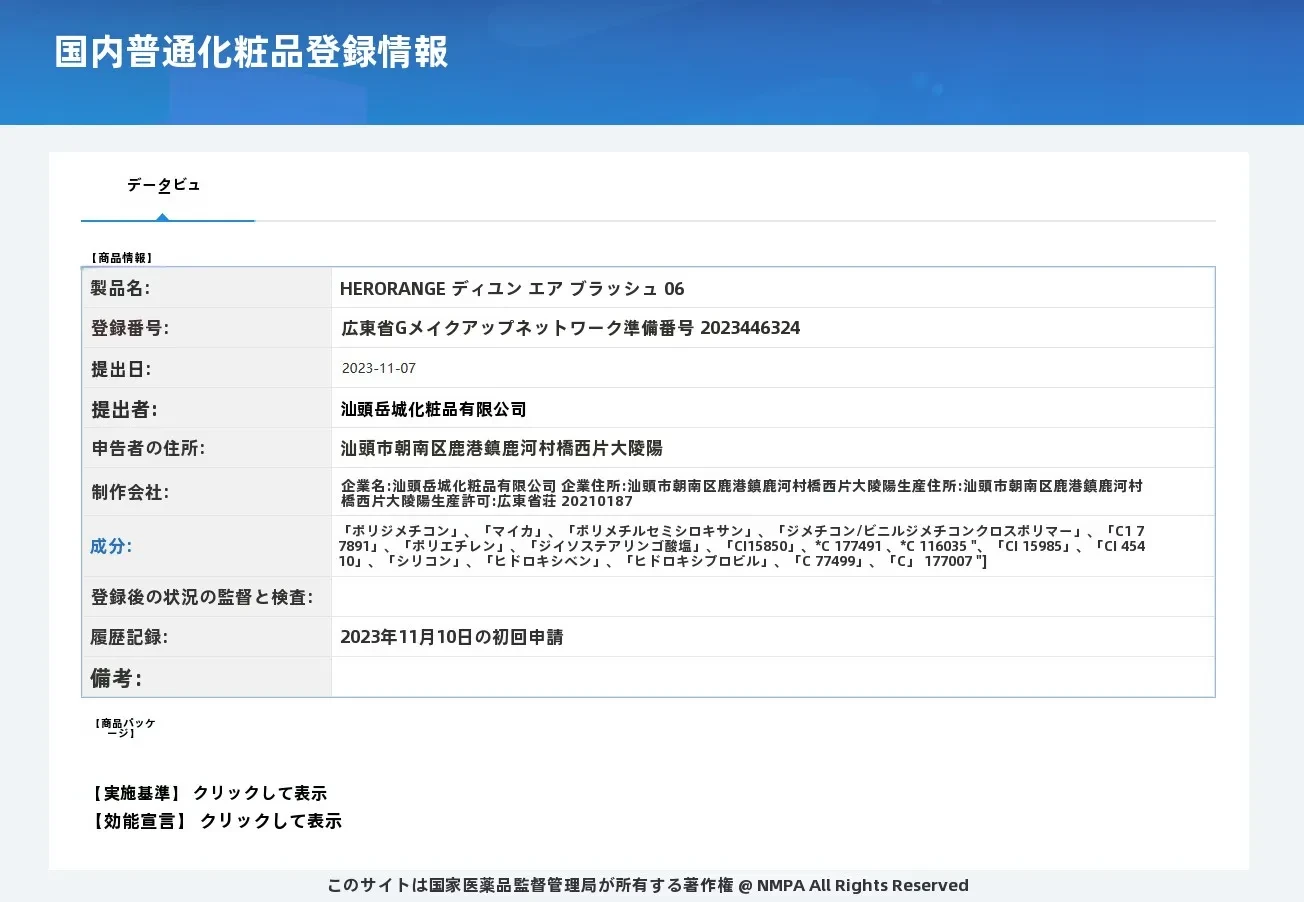
Task: Click the 登録番号: label cell
Action: coord(207,328)
